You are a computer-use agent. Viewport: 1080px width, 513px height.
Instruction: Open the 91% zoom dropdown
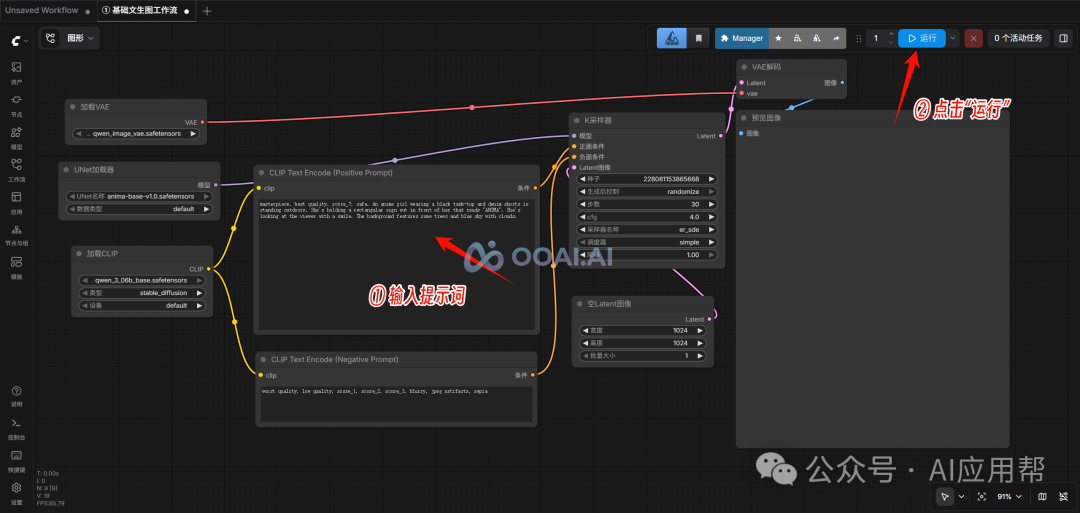pyautogui.click(x=1009, y=496)
